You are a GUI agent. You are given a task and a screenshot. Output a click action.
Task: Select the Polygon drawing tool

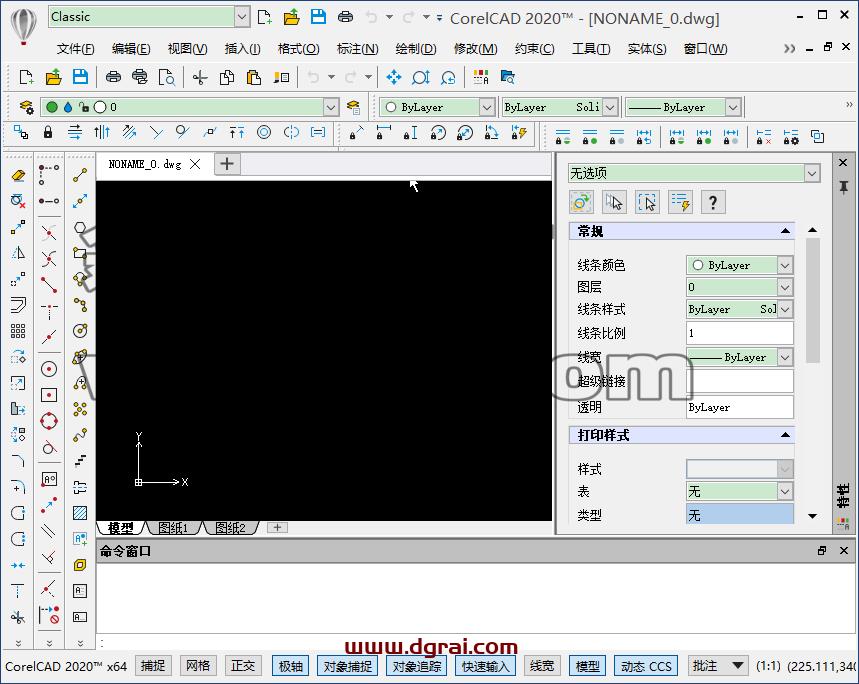(x=80, y=227)
